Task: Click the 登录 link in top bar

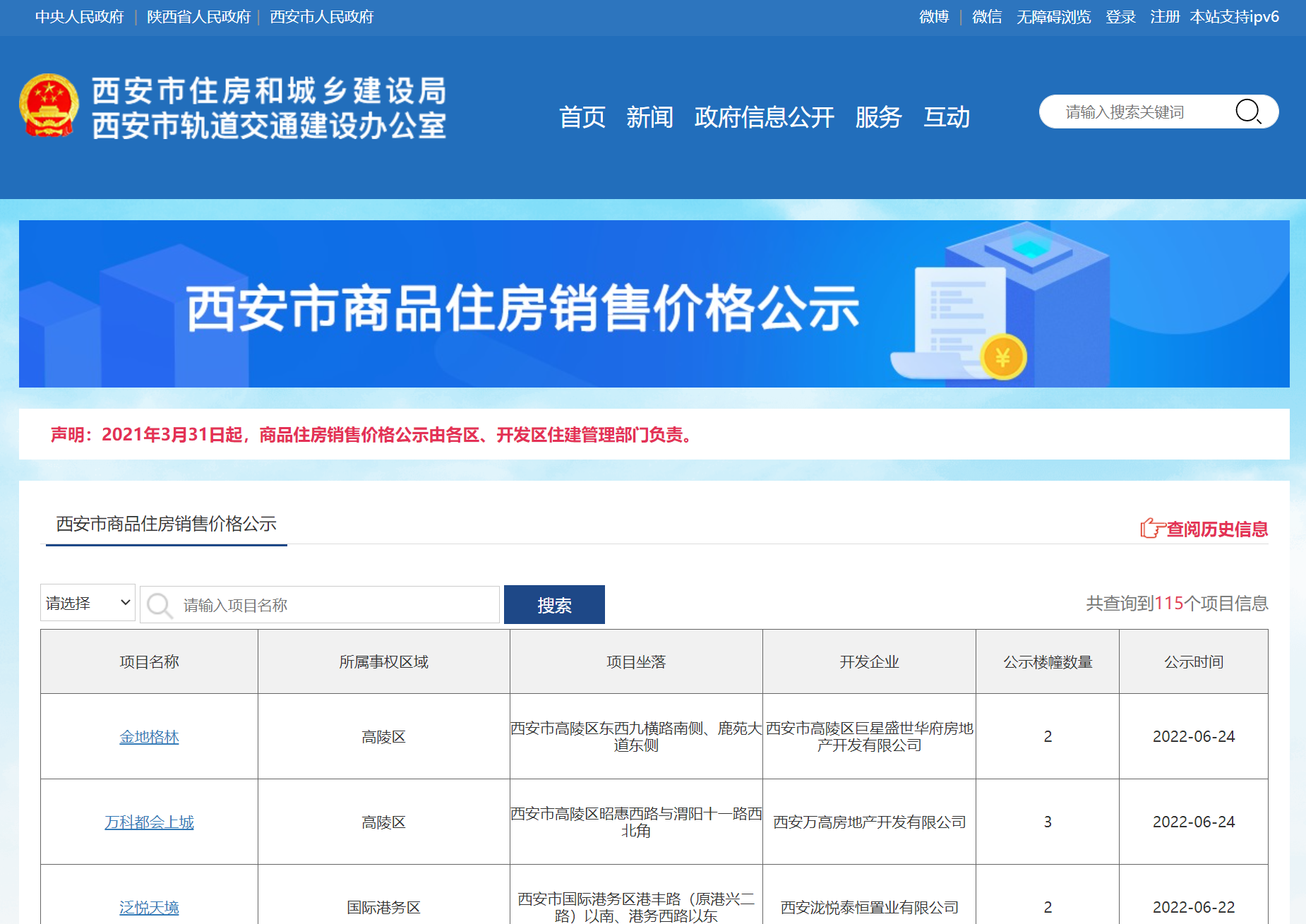Action: [1120, 17]
